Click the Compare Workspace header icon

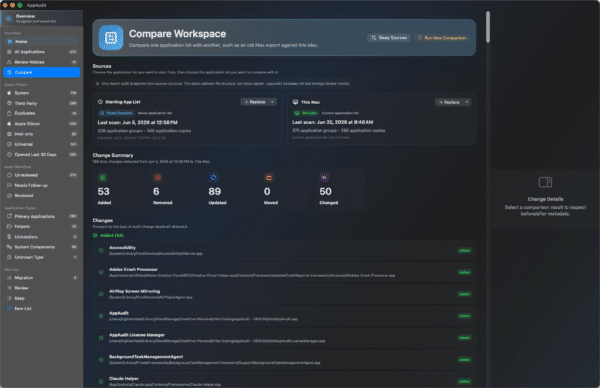[x=111, y=37]
